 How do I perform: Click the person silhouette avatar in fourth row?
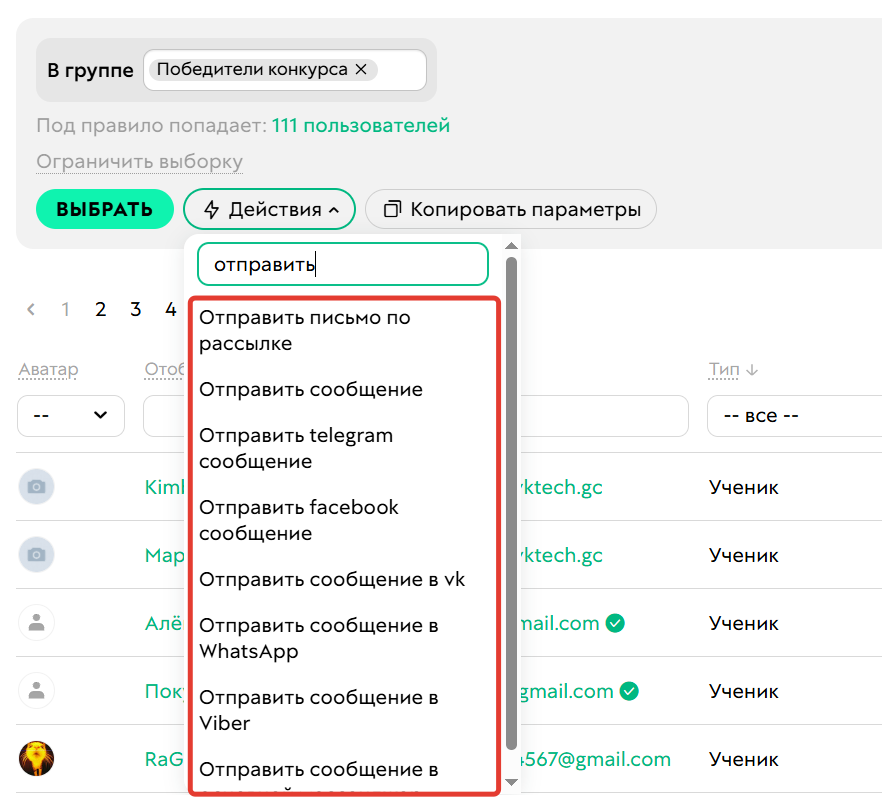click(x=36, y=691)
